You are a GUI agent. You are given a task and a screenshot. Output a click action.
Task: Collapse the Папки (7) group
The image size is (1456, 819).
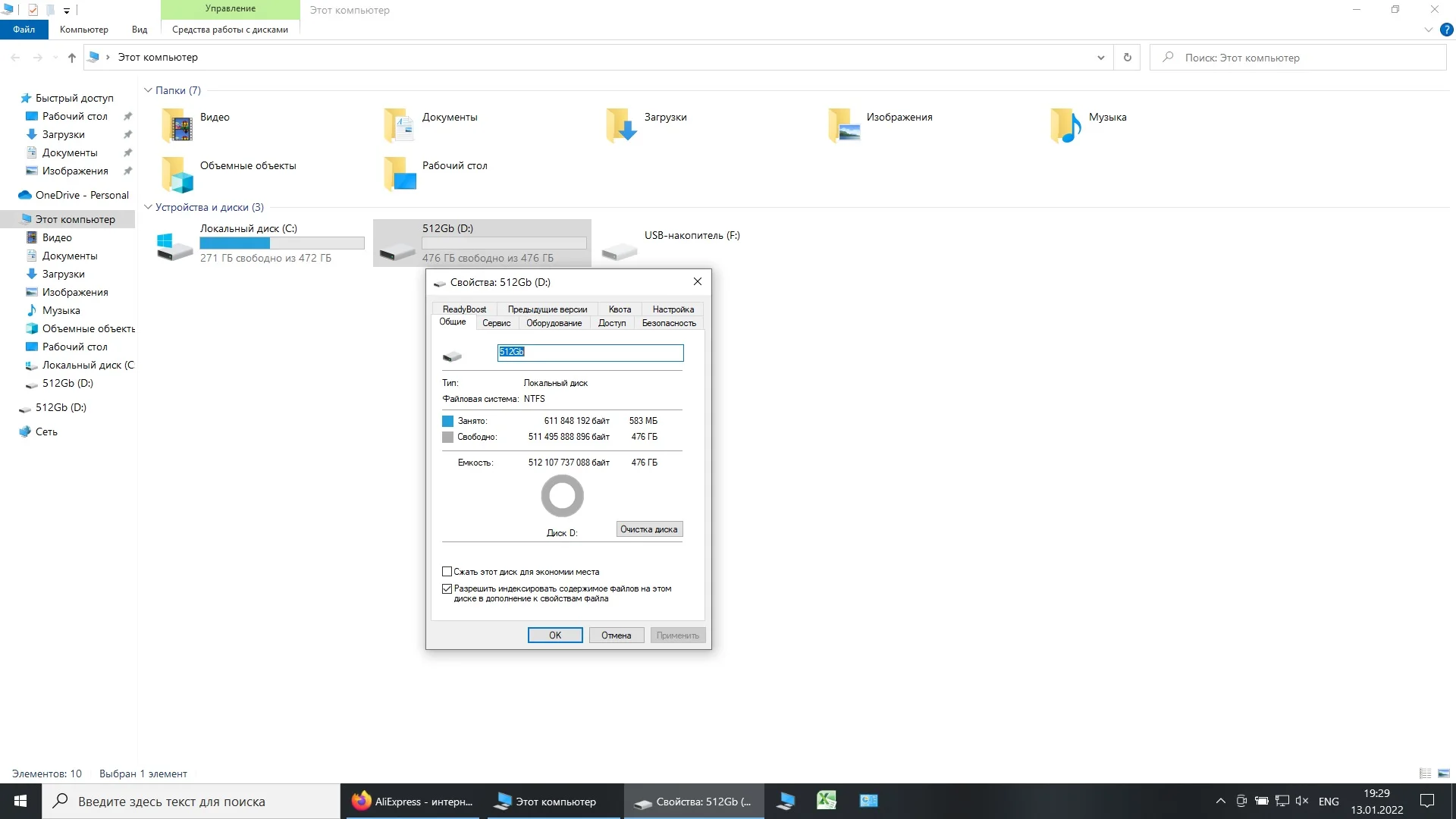(148, 90)
